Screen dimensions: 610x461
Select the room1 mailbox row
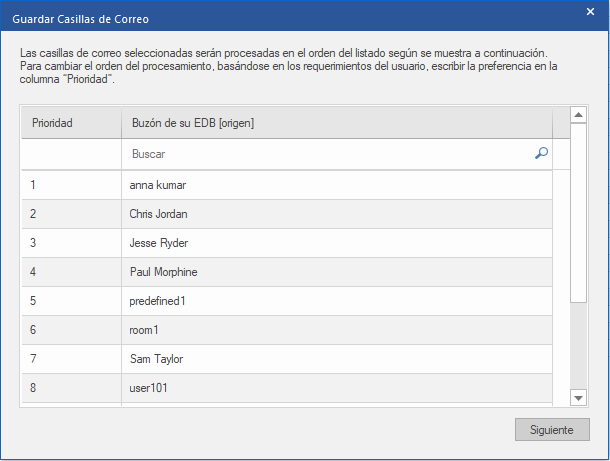(336, 330)
